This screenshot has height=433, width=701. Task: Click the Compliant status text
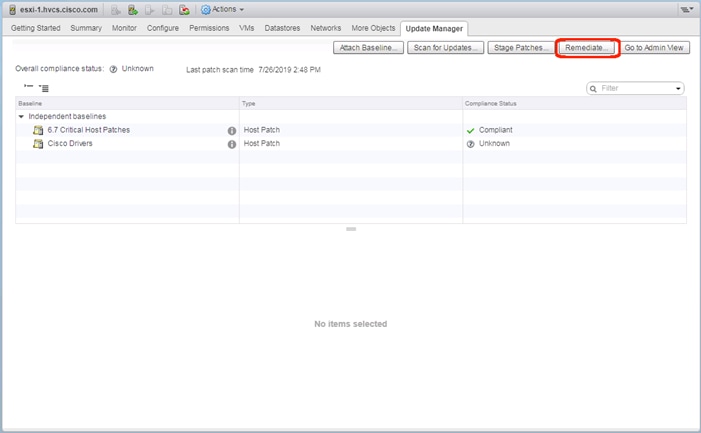point(495,130)
